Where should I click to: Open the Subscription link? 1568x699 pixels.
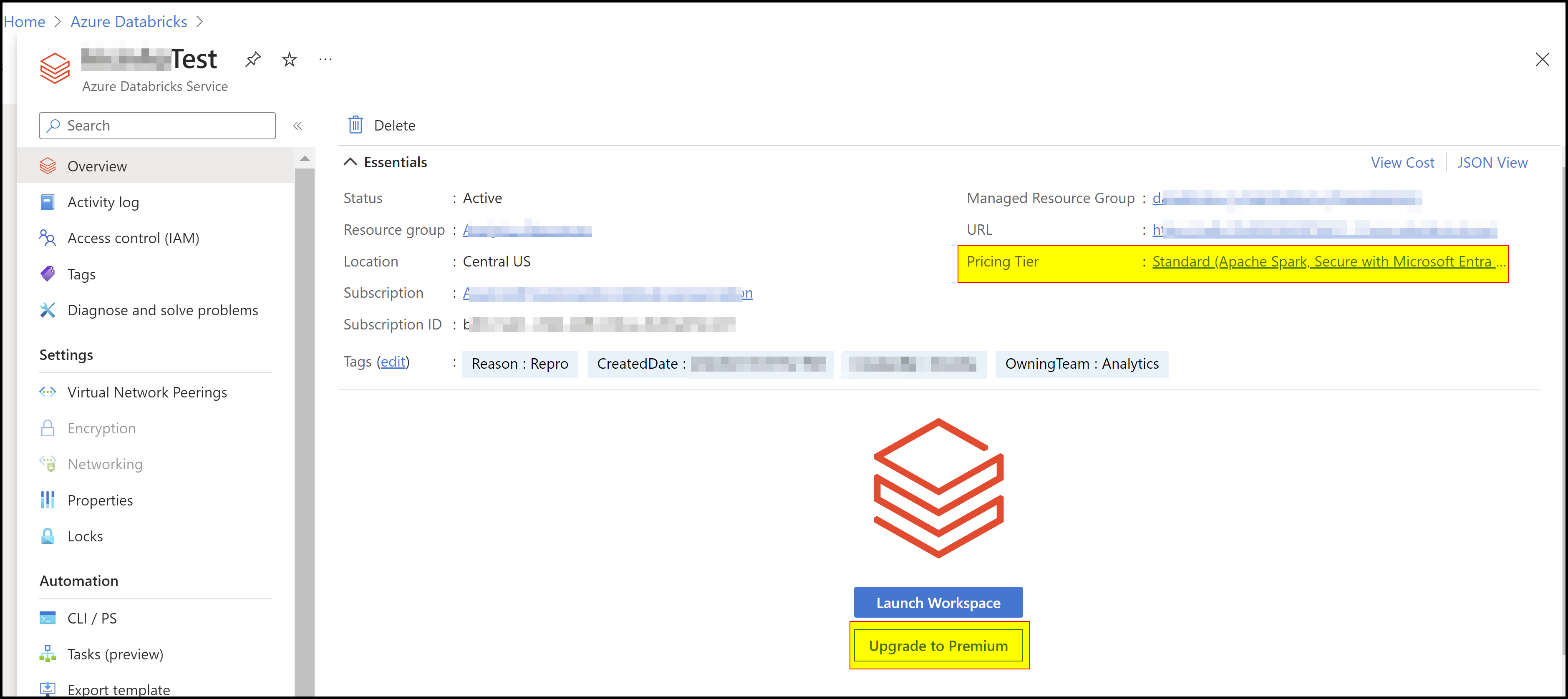point(608,293)
